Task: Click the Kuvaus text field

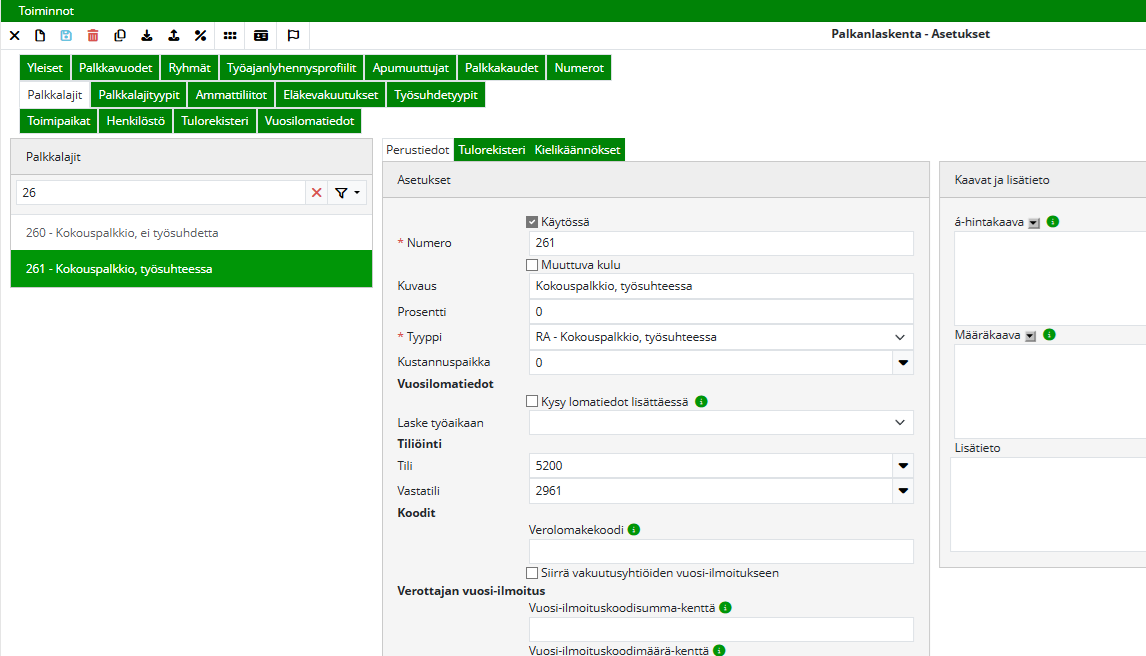Action: tap(720, 286)
